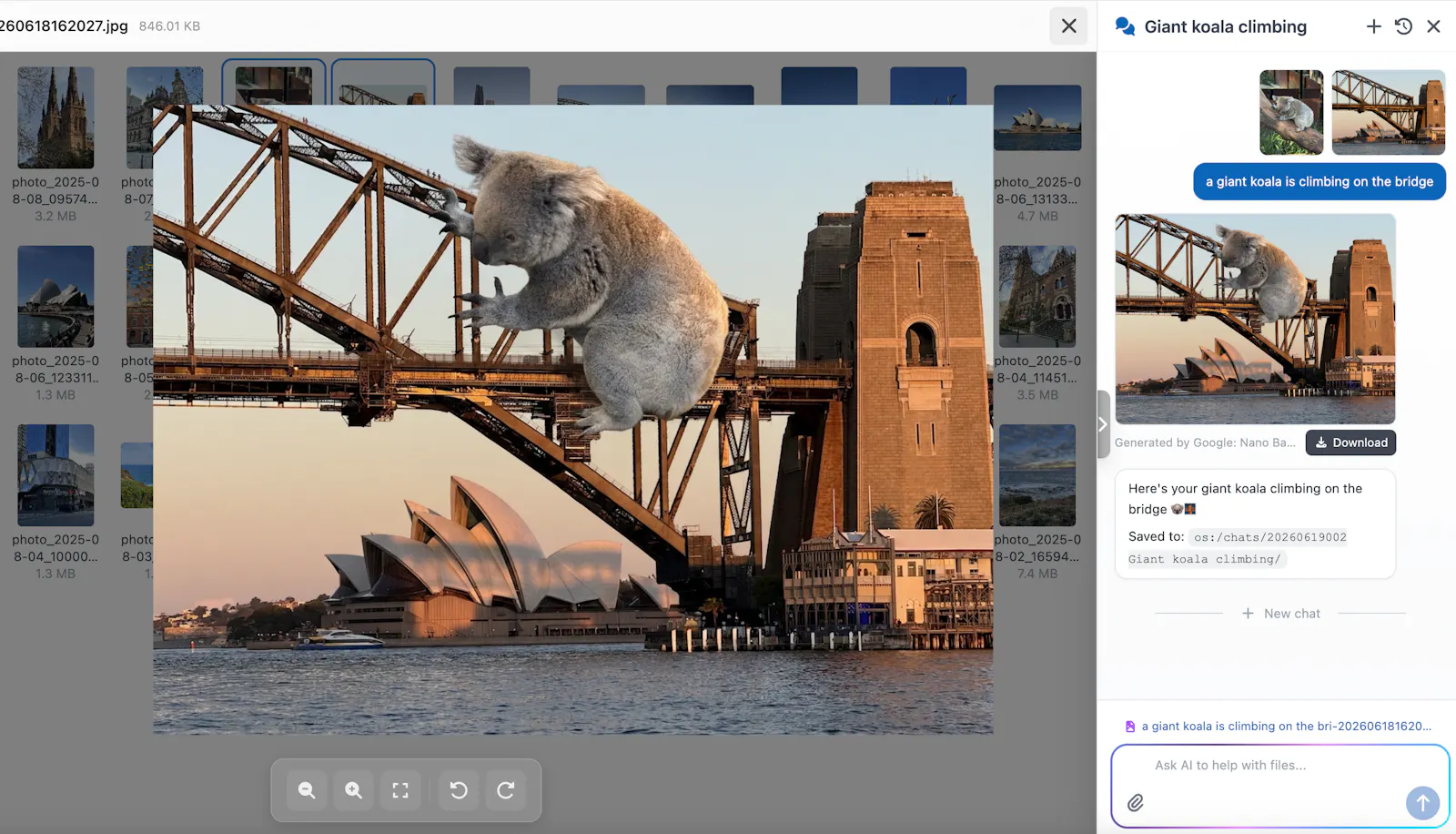Viewport: 1456px width, 834px height.
Task: Open generated koala image thumbnail in chat
Action: point(1255,319)
